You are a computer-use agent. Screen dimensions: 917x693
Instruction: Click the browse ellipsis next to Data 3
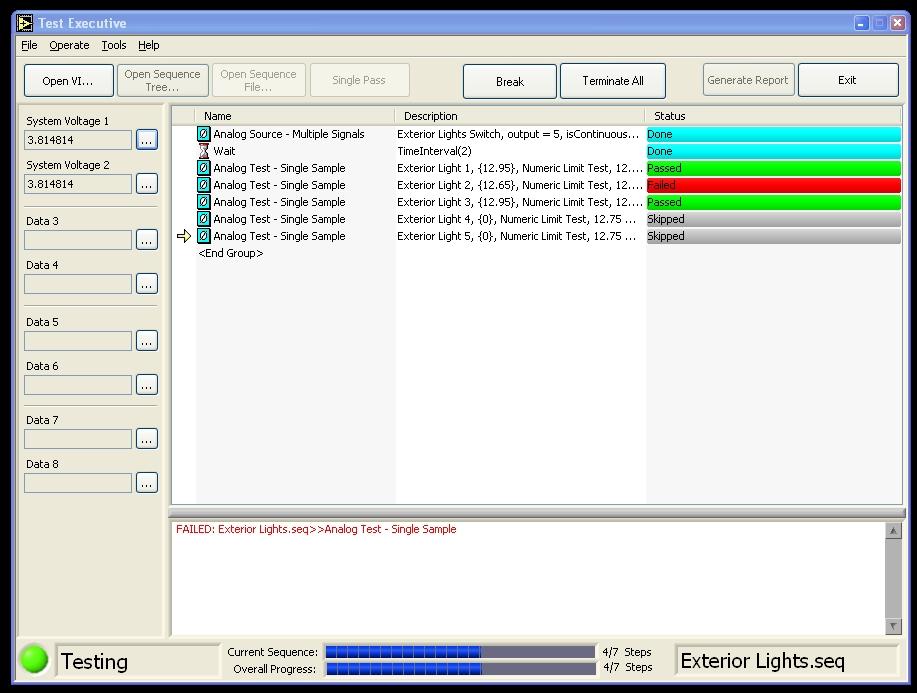click(x=146, y=239)
